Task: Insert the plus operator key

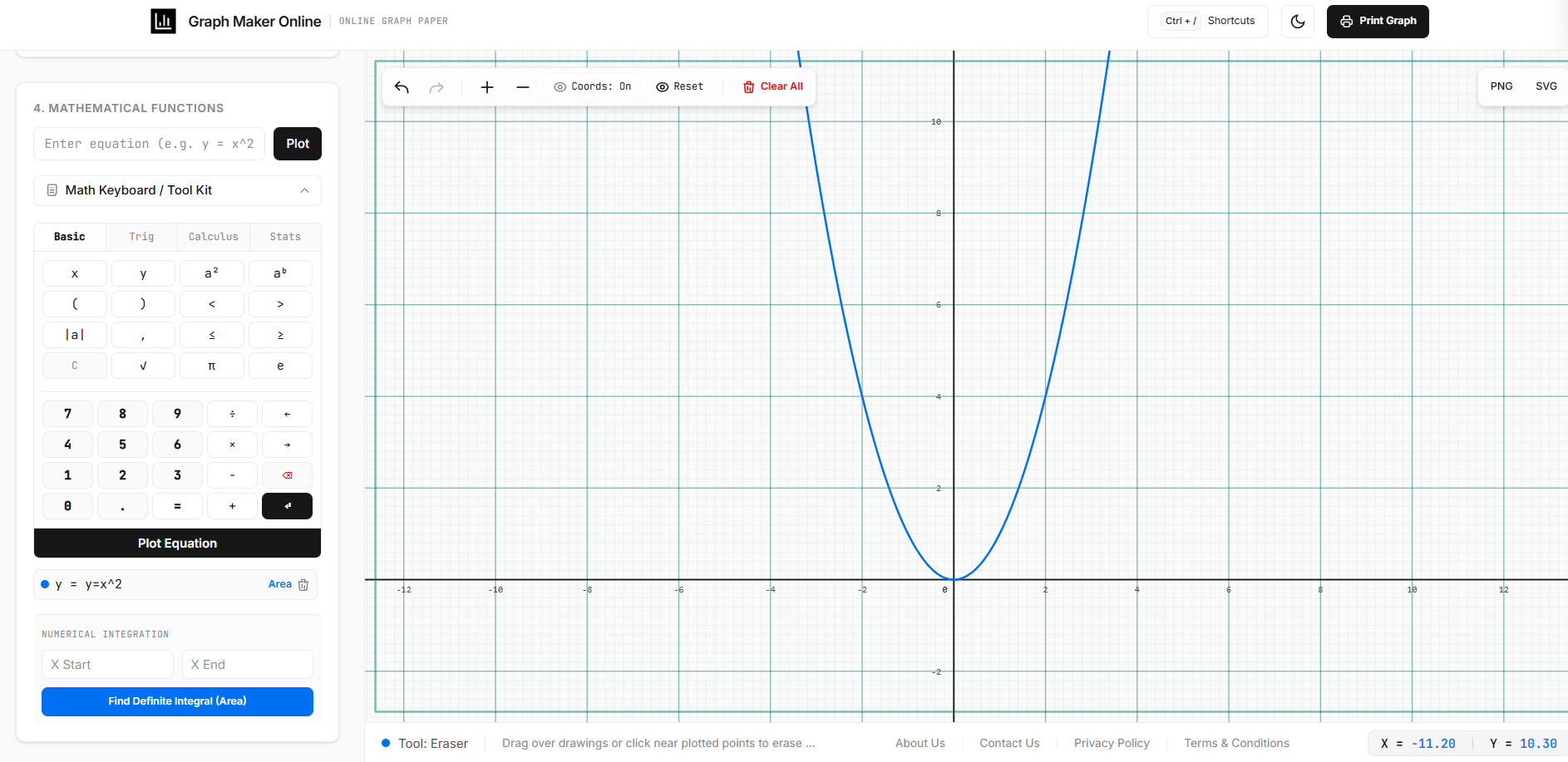Action: (x=232, y=506)
